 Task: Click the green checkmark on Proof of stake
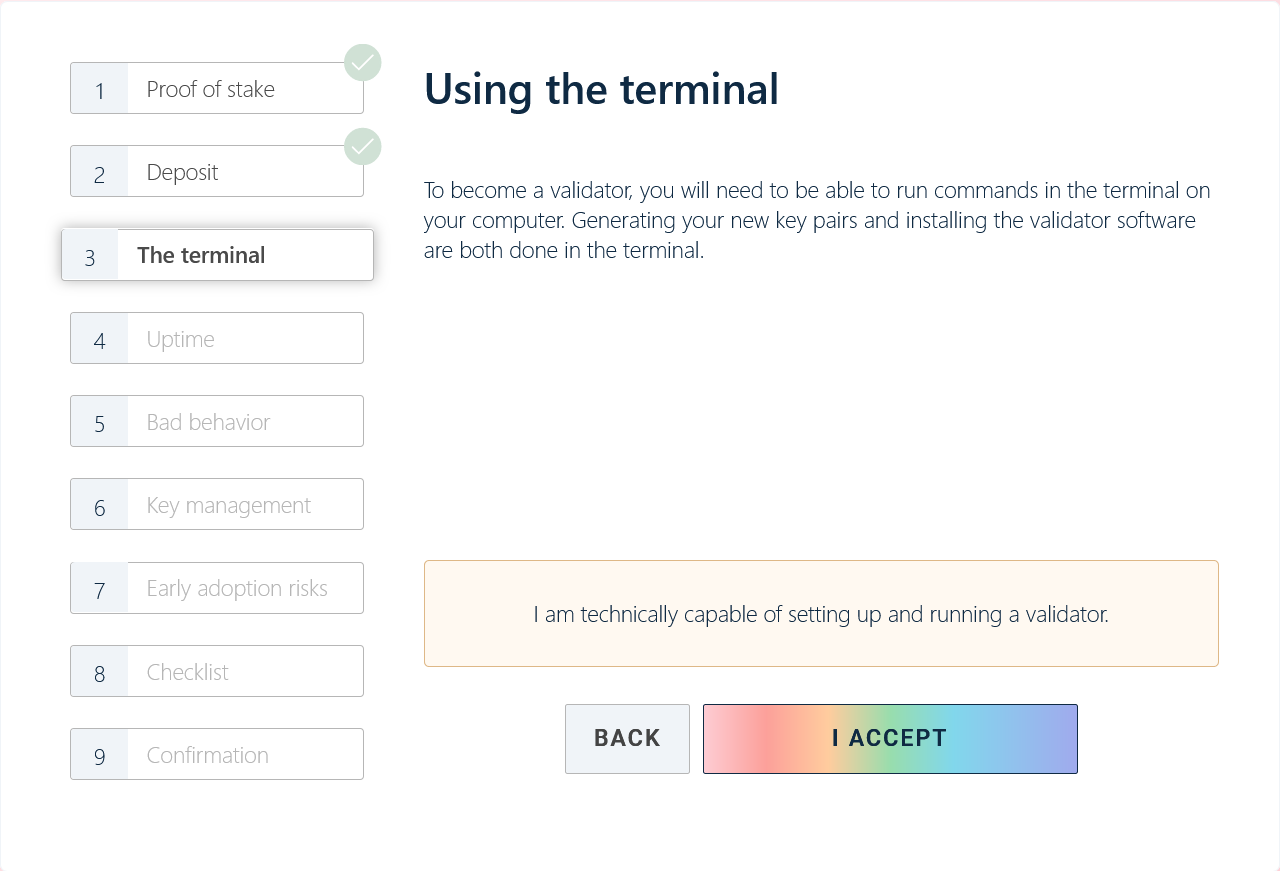(x=362, y=63)
